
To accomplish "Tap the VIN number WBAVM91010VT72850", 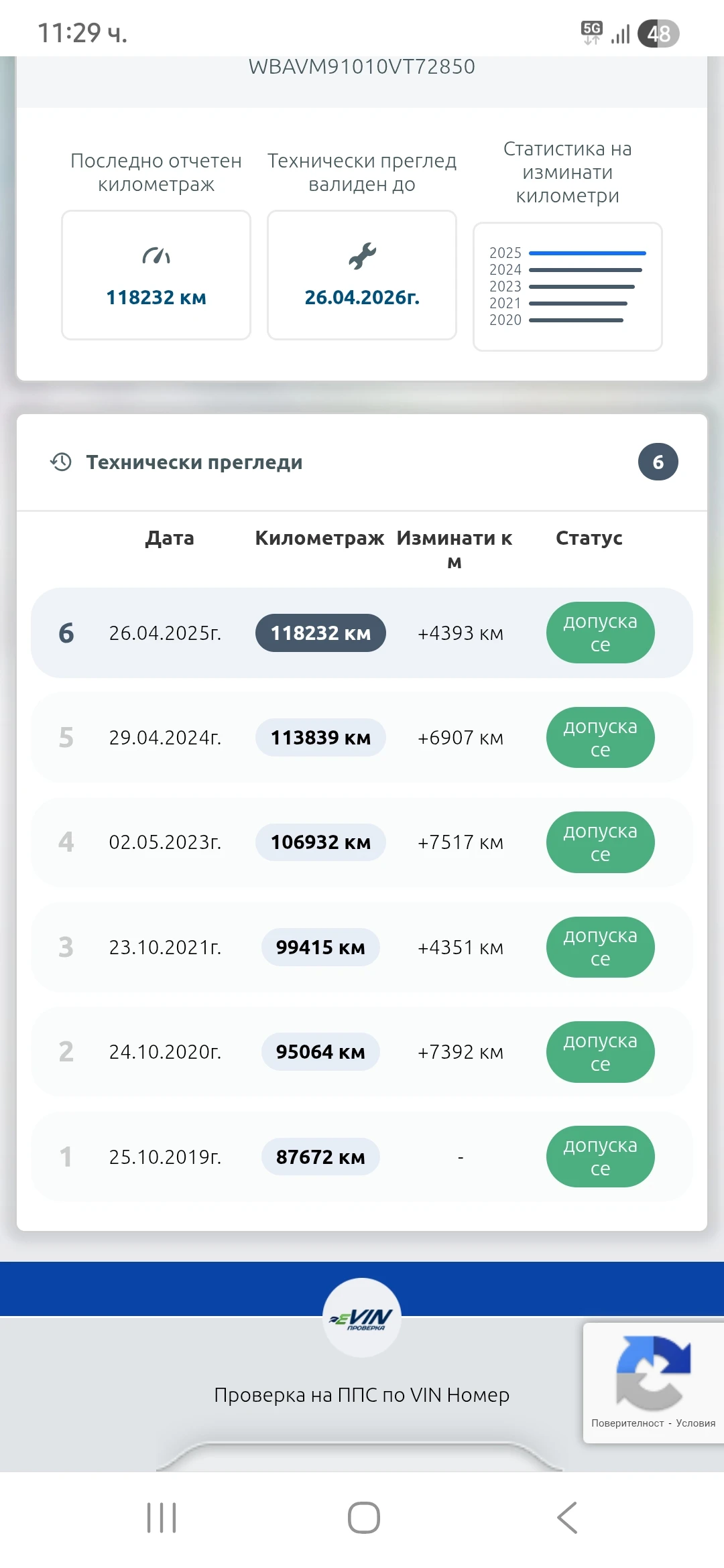I will coord(362,67).
